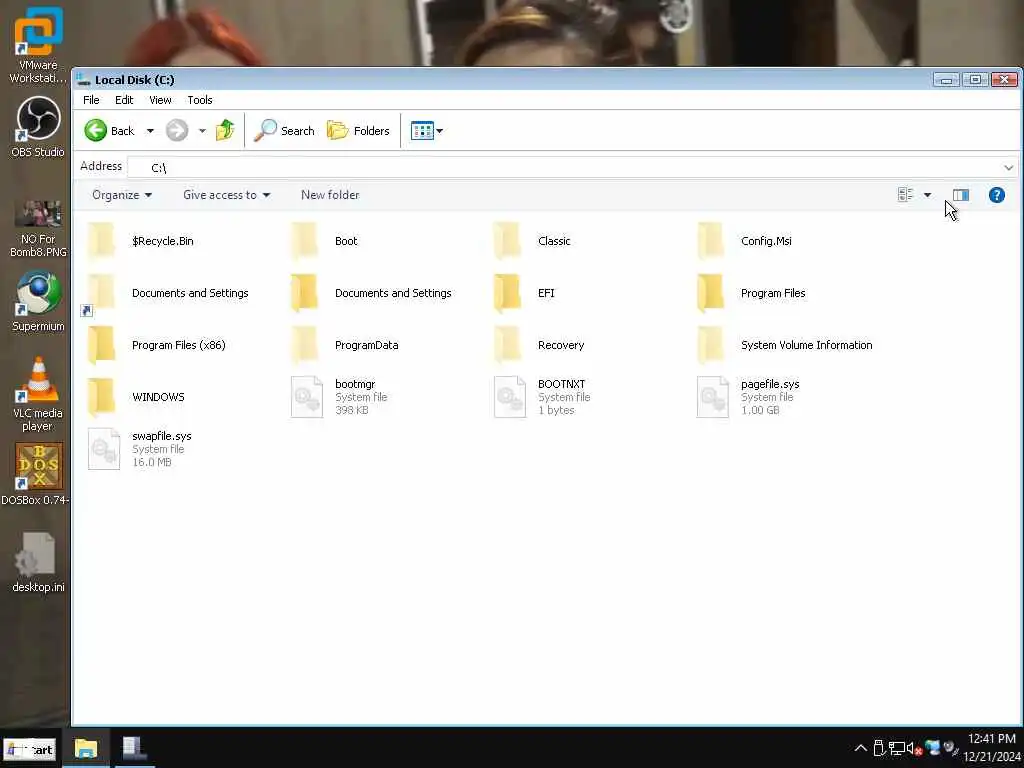This screenshot has height=768, width=1024.
Task: Select the Recovery folder
Action: tap(539, 345)
